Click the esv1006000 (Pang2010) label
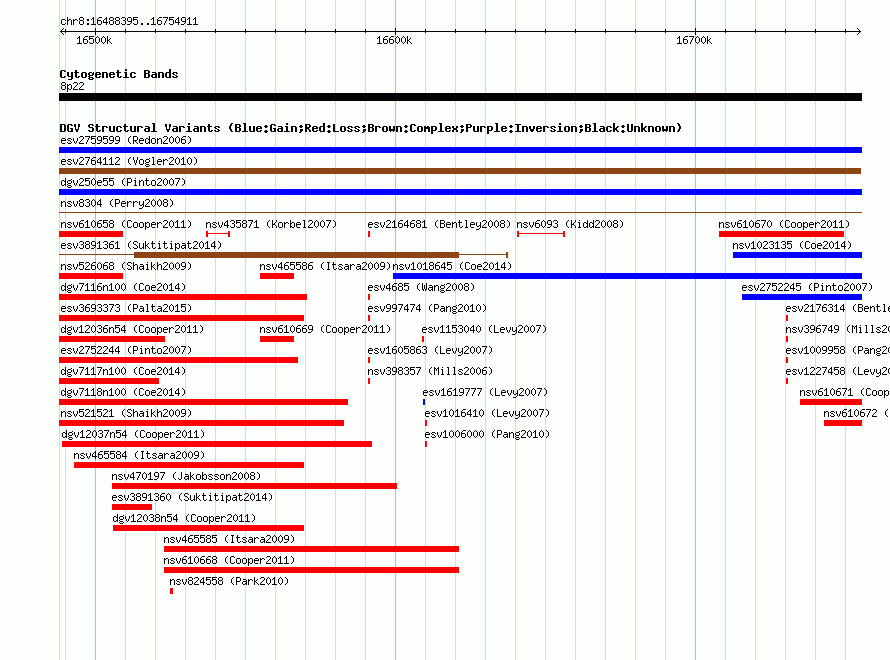The width and height of the screenshot is (890, 660). tap(488, 434)
